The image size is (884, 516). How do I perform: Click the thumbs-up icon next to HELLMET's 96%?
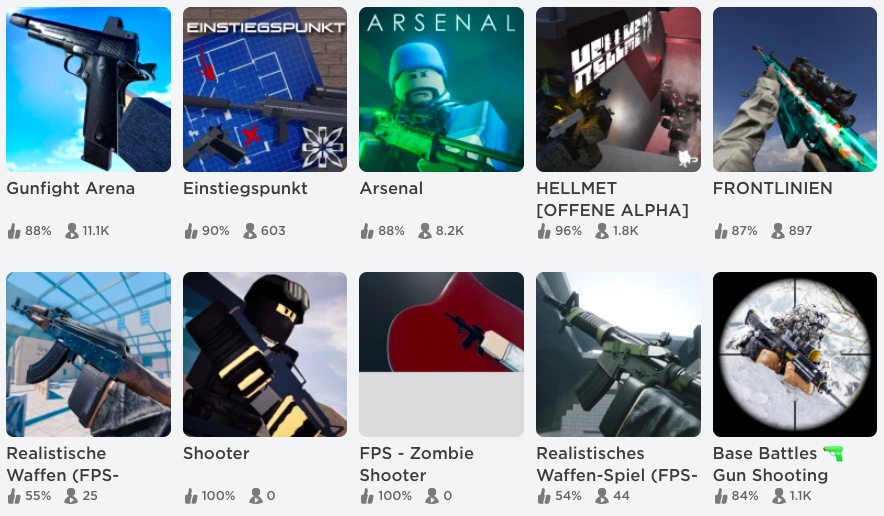pyautogui.click(x=543, y=231)
